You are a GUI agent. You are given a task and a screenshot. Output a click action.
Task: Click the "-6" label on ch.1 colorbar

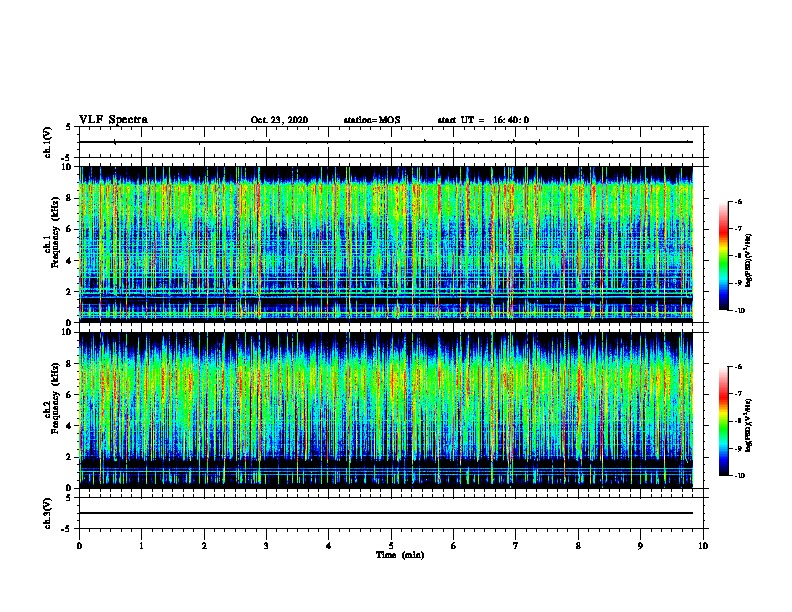click(738, 202)
